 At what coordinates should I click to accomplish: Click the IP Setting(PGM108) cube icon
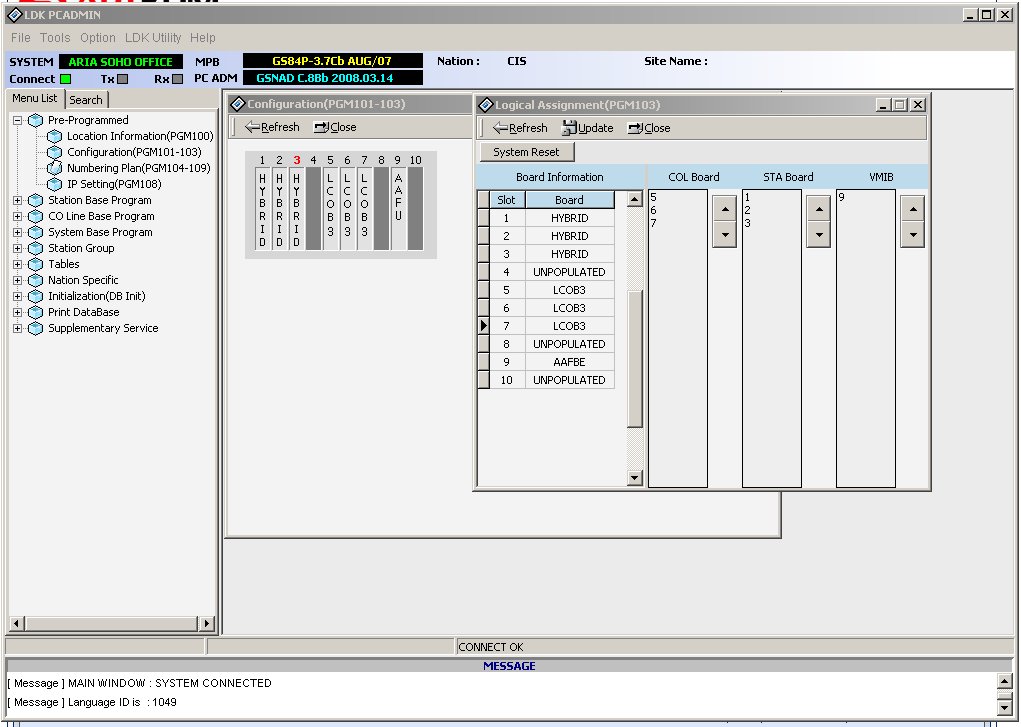point(55,184)
